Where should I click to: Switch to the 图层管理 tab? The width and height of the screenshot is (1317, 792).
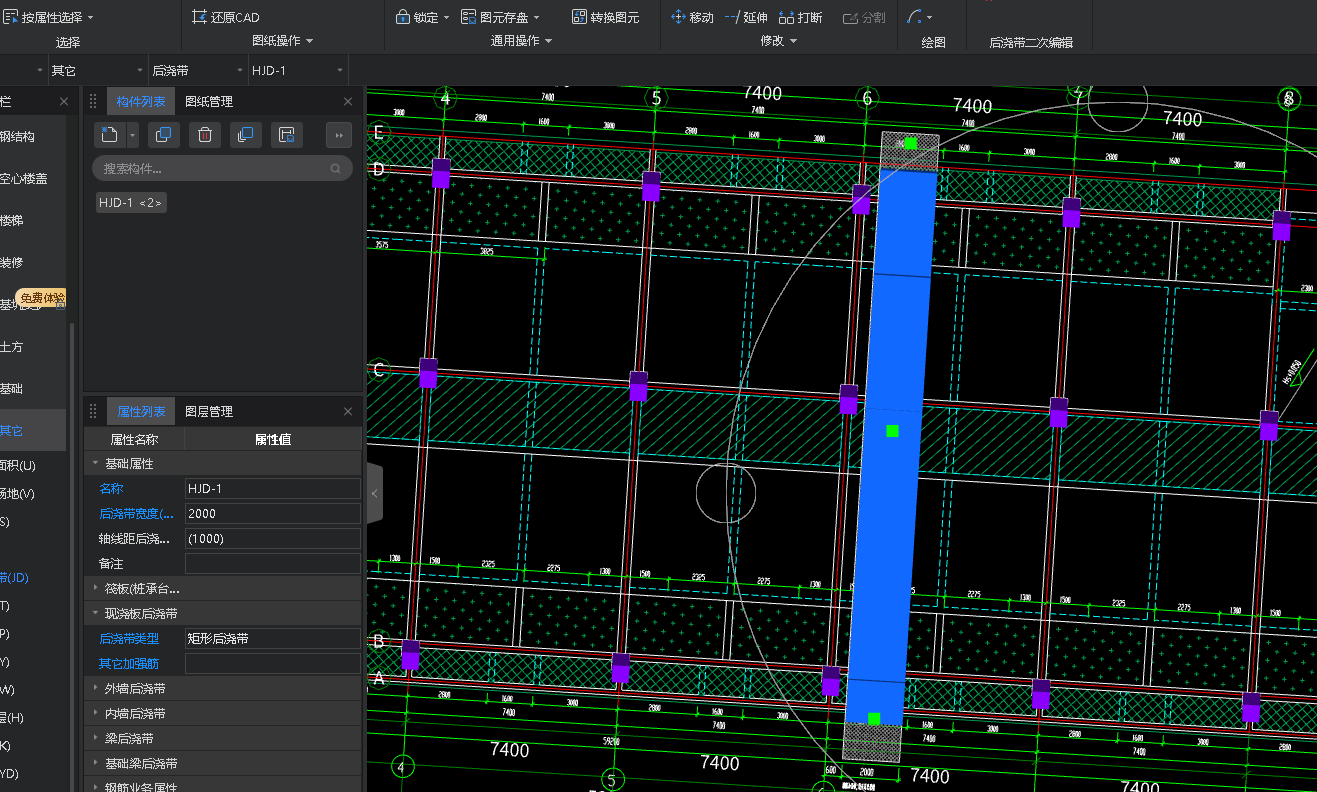tap(209, 412)
